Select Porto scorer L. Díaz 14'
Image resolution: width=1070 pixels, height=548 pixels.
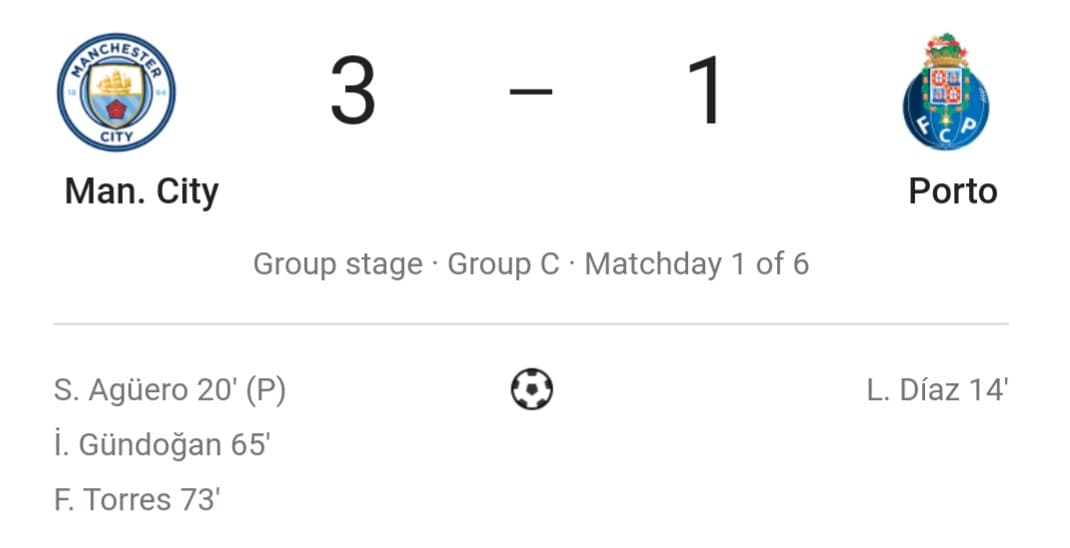(938, 390)
